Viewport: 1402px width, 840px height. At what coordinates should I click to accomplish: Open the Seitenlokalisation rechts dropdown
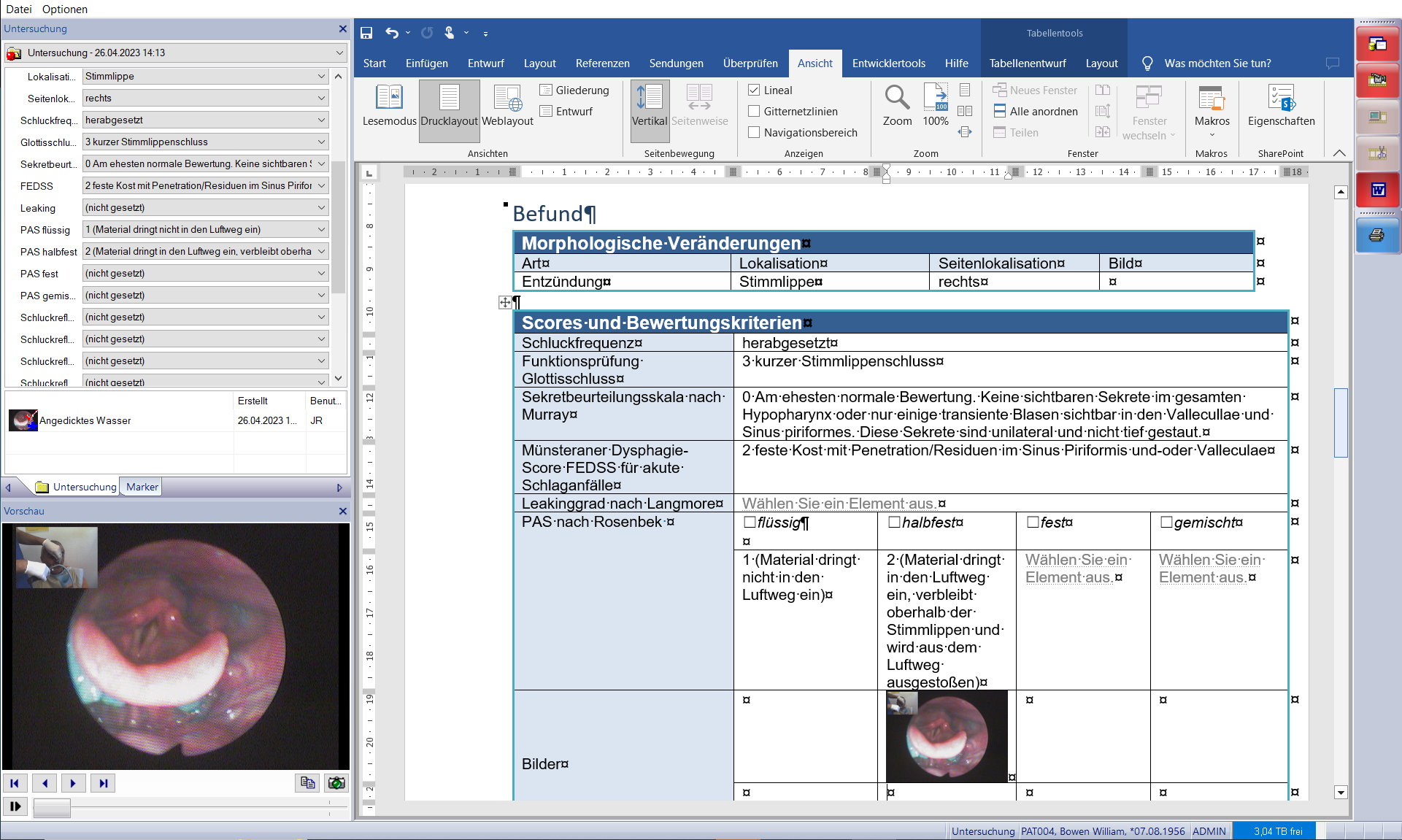[321, 98]
